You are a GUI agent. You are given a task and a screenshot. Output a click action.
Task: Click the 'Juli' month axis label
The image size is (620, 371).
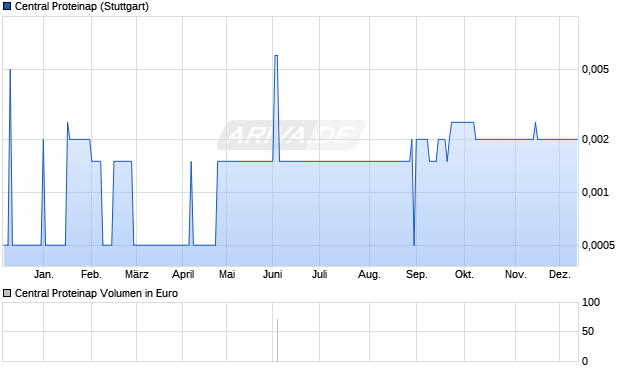click(319, 274)
